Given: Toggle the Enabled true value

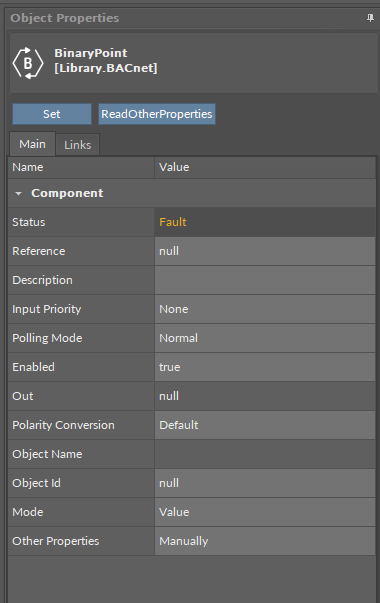Looking at the screenshot, I should pos(265,367).
